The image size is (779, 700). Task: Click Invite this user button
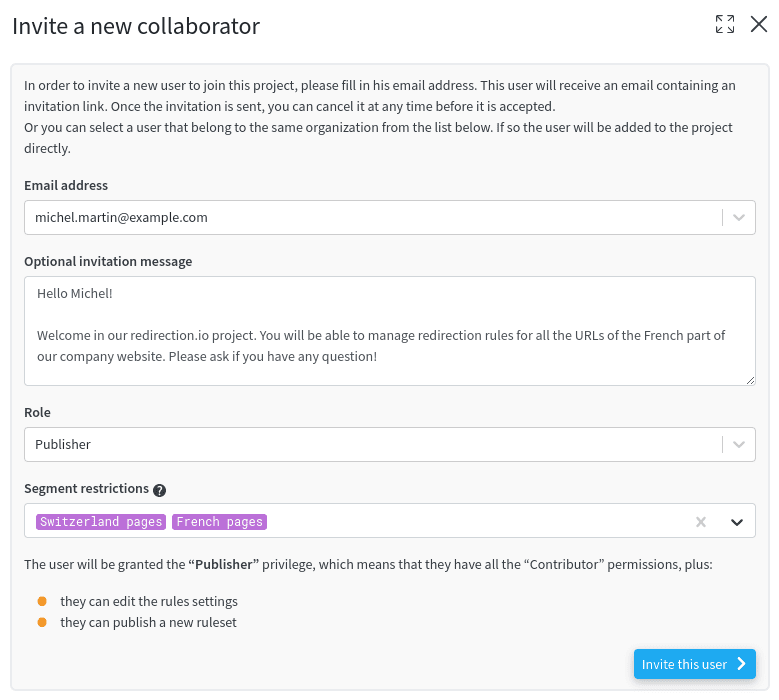[x=695, y=664]
